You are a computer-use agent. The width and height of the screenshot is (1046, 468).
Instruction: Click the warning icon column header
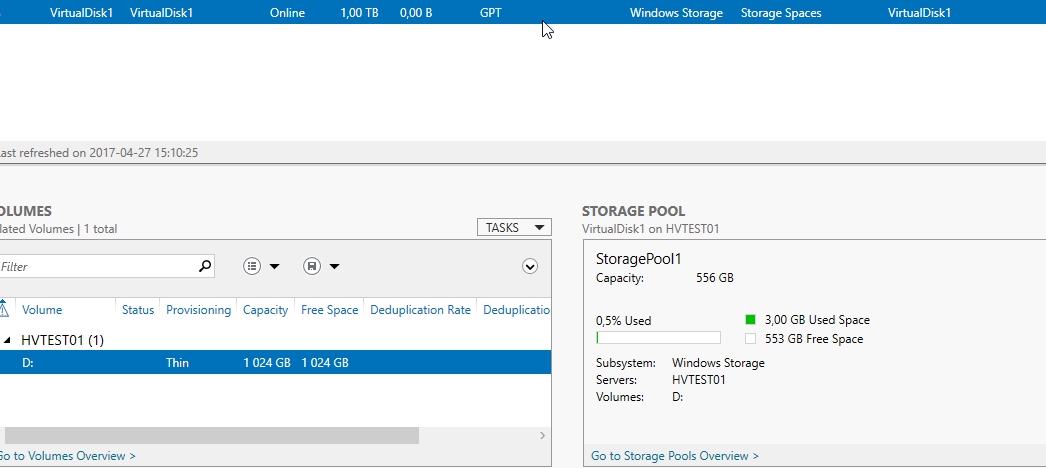[x=4, y=310]
